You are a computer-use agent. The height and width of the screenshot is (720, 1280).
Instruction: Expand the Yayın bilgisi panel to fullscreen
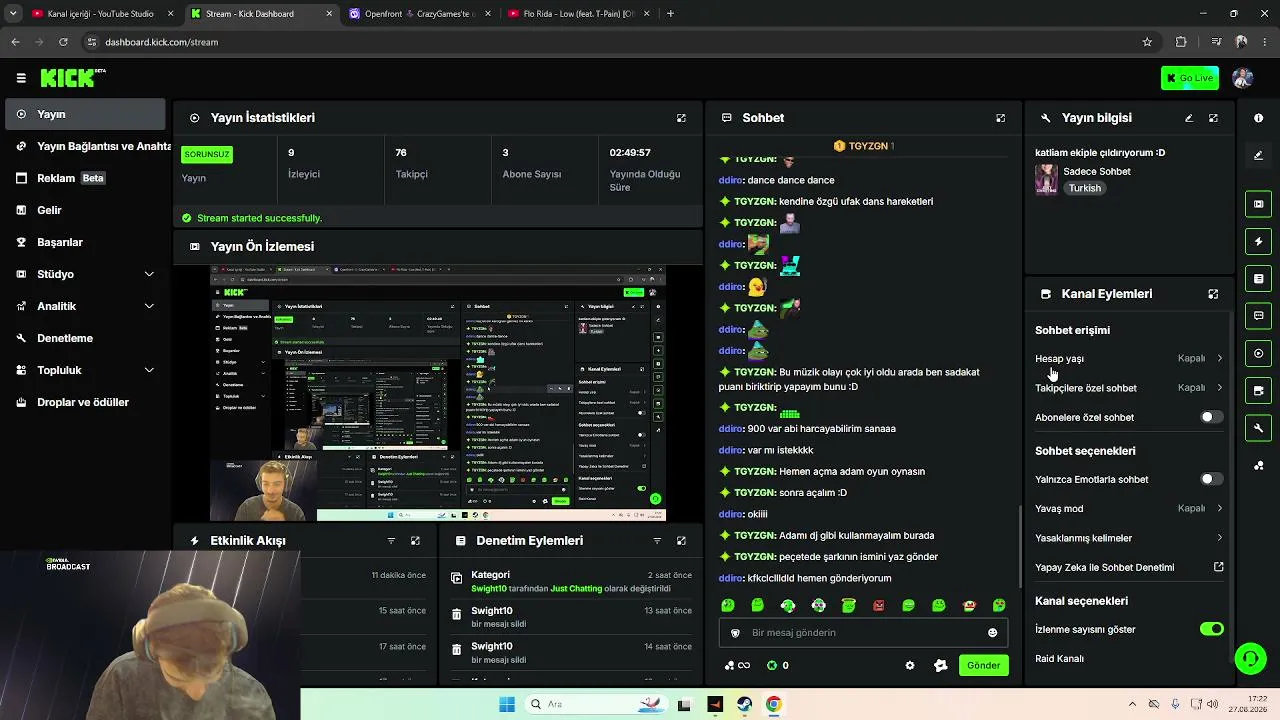pyautogui.click(x=1213, y=118)
